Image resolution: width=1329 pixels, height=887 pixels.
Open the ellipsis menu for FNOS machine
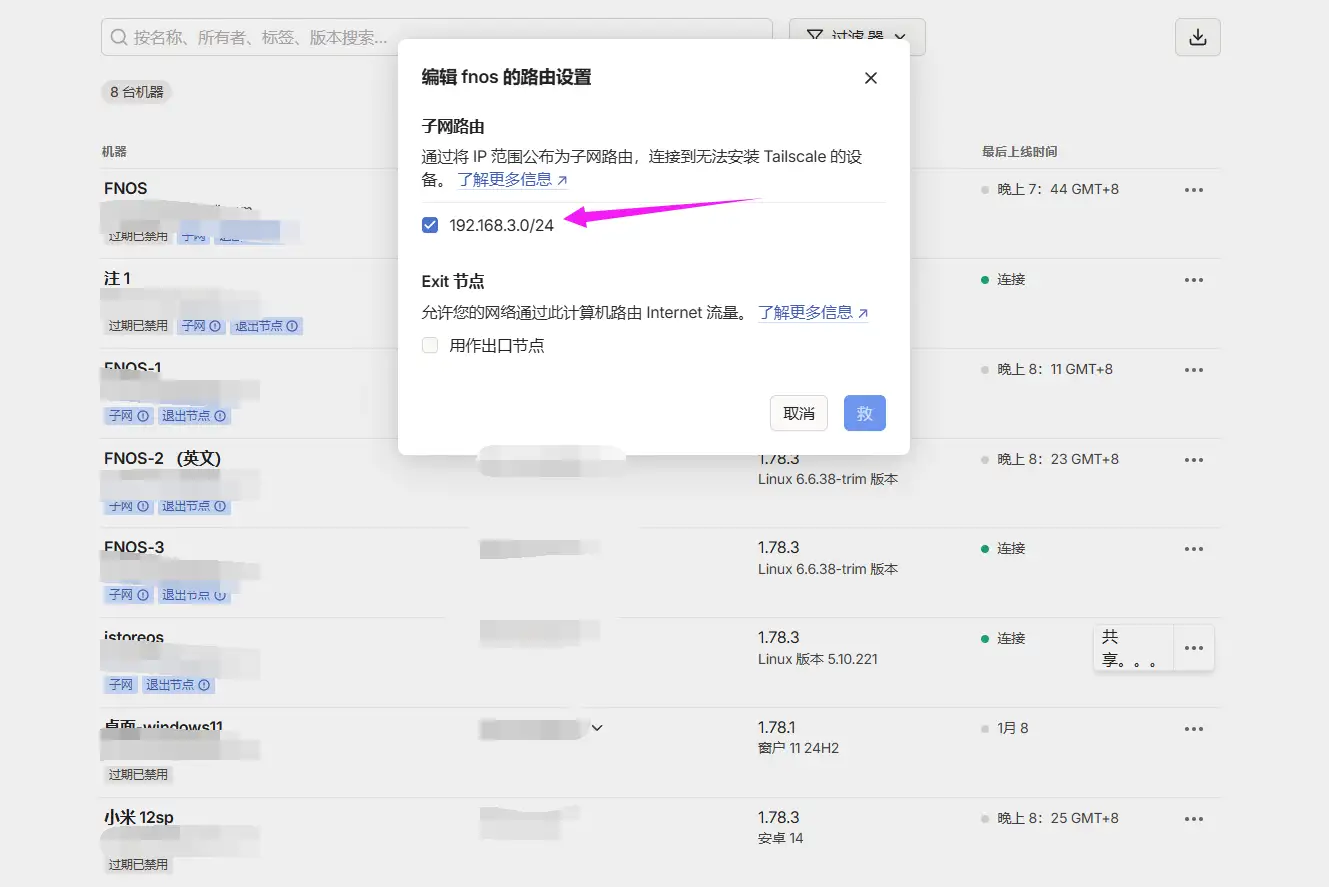(1194, 189)
